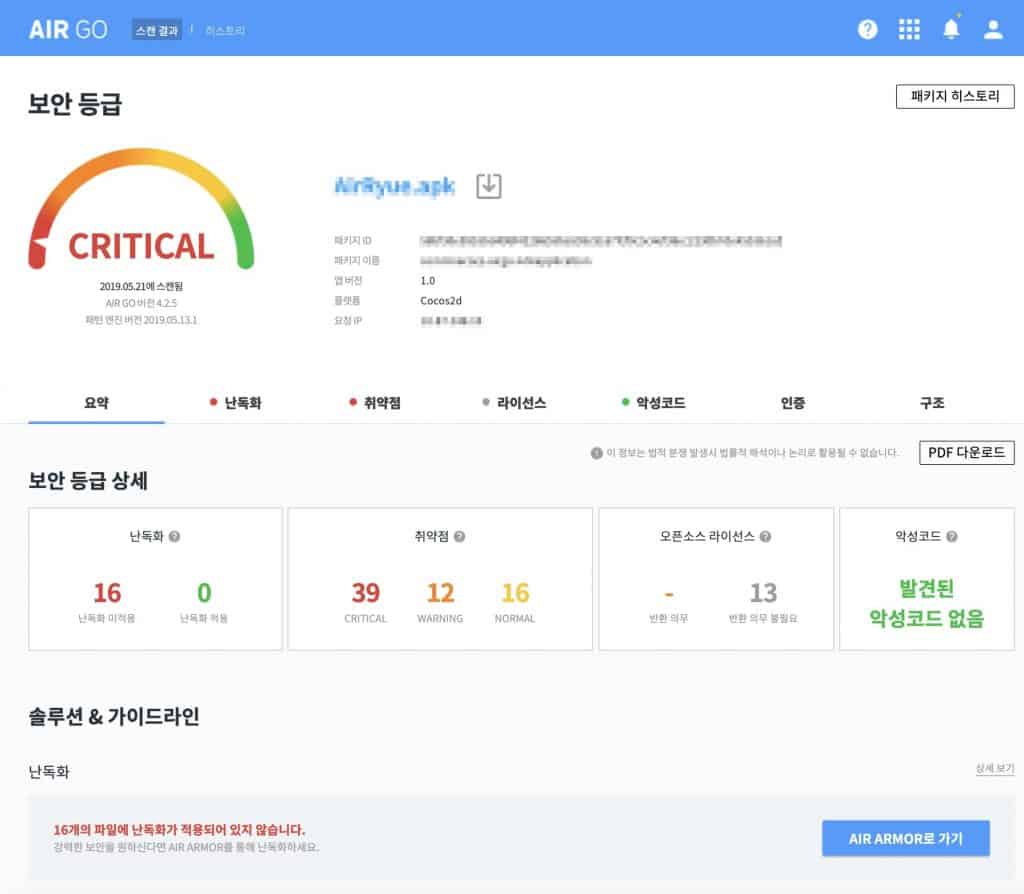The width and height of the screenshot is (1024, 894).
Task: Open the 상세 보기 link
Action: click(995, 769)
